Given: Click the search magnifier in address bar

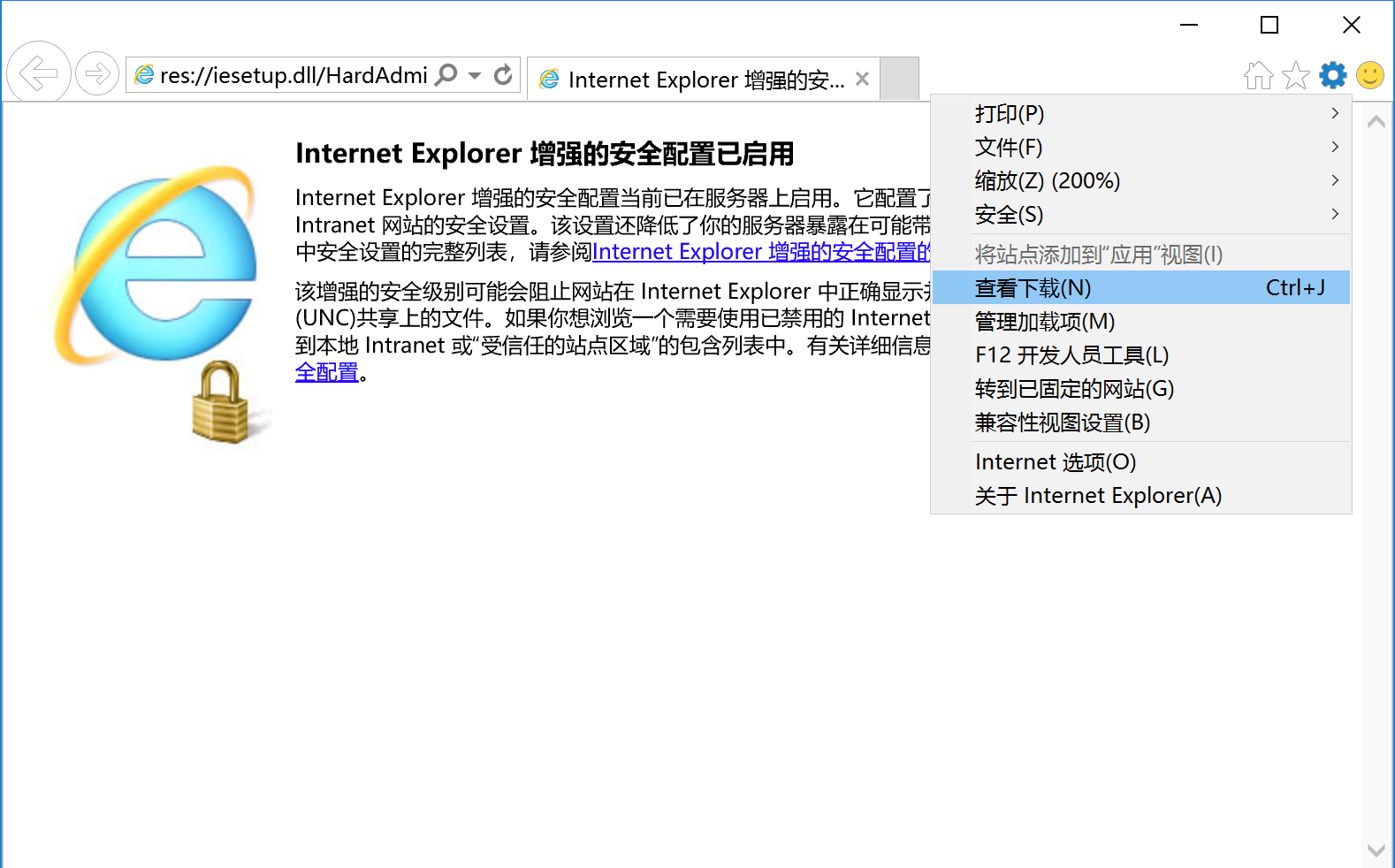Looking at the screenshot, I should [447, 75].
